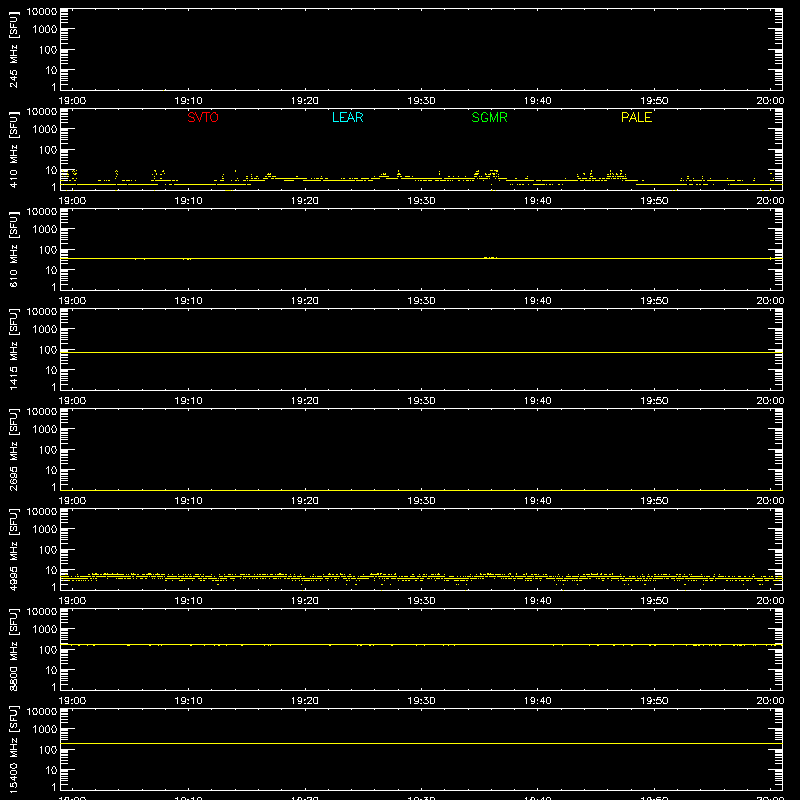The height and width of the screenshot is (800, 800).
Task: Click 19:10 time label under 245 MHz panel
Action: point(188,101)
